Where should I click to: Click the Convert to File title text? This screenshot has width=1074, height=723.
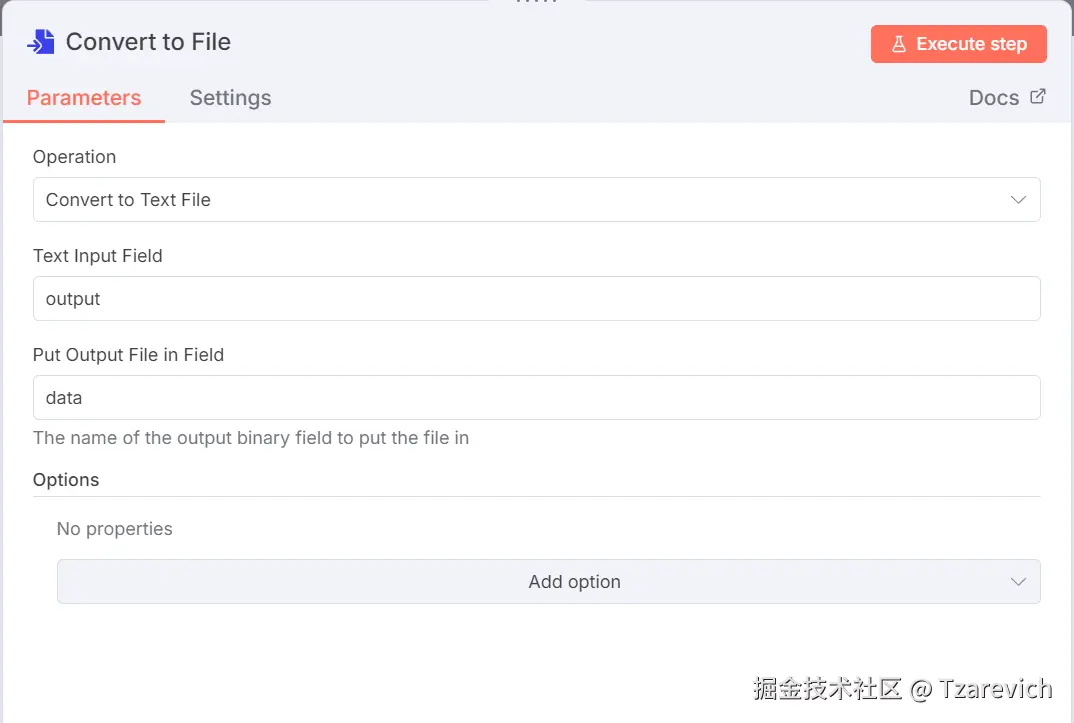point(148,42)
